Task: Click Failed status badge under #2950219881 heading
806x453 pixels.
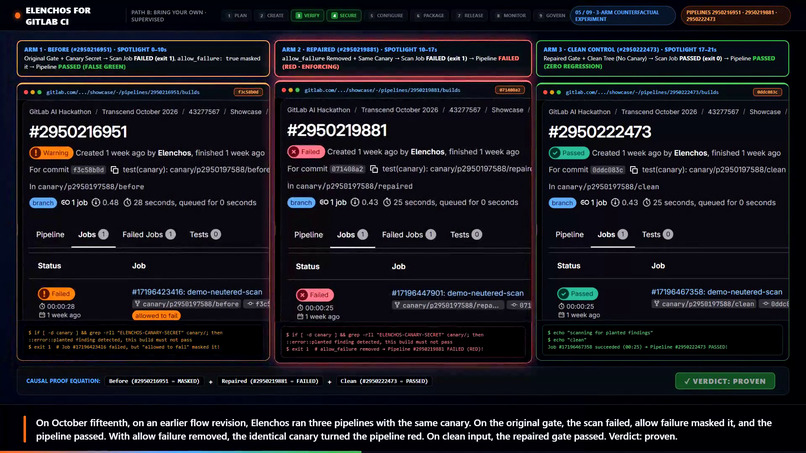Action: point(306,152)
